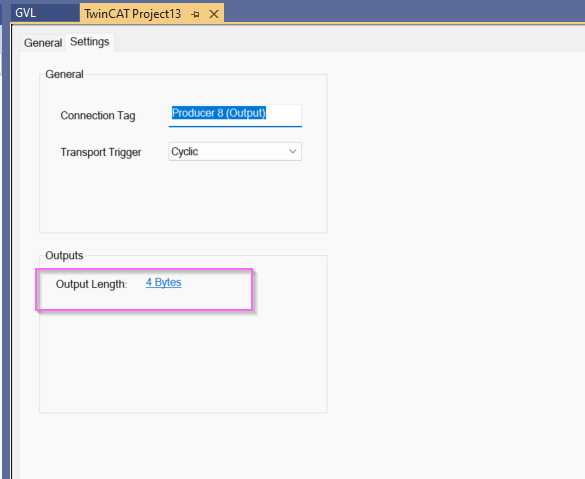Click the General group box heading
Screen dimensions: 585x479
(64, 74)
